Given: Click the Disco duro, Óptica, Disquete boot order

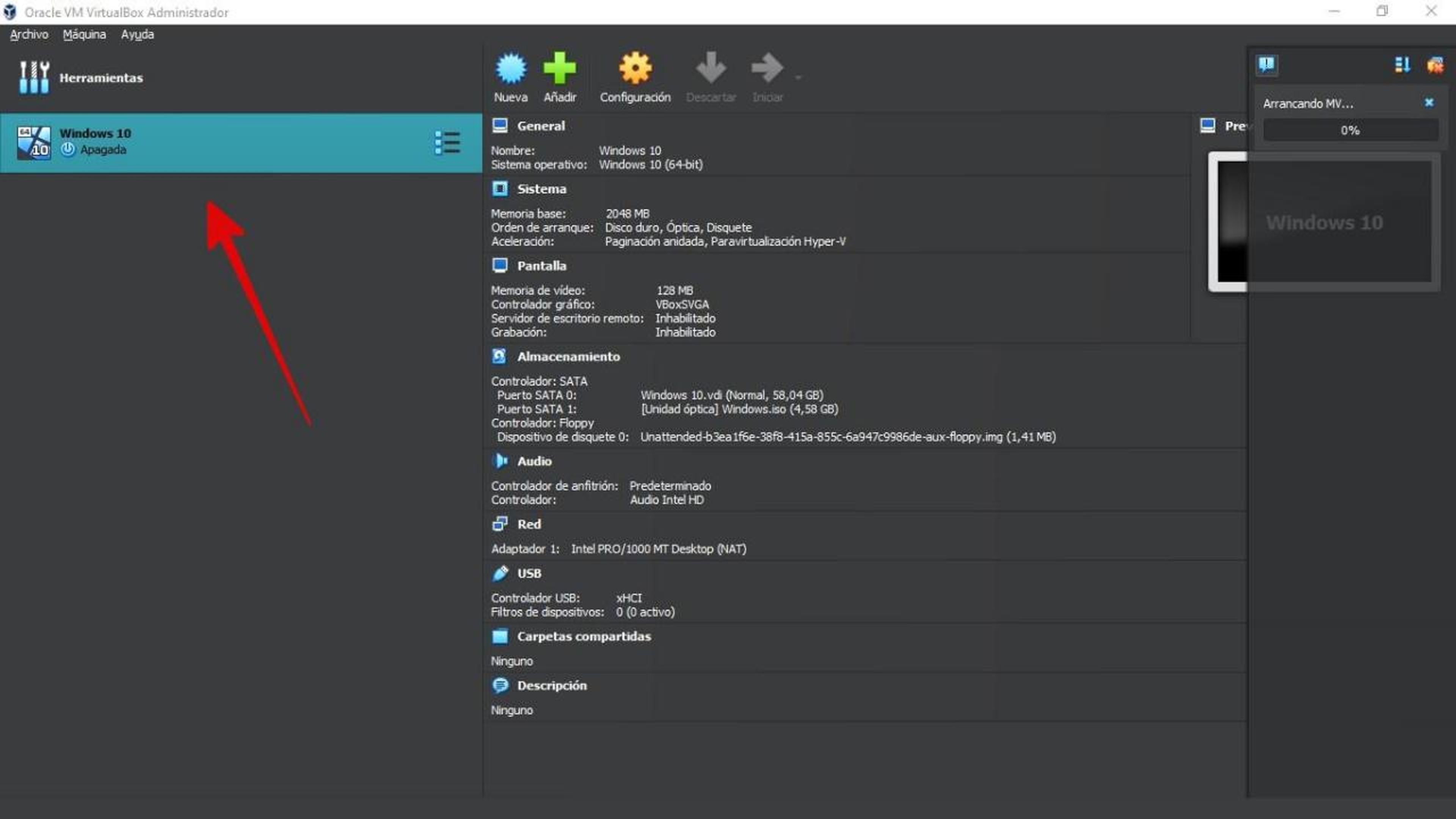Looking at the screenshot, I should click(x=678, y=228).
